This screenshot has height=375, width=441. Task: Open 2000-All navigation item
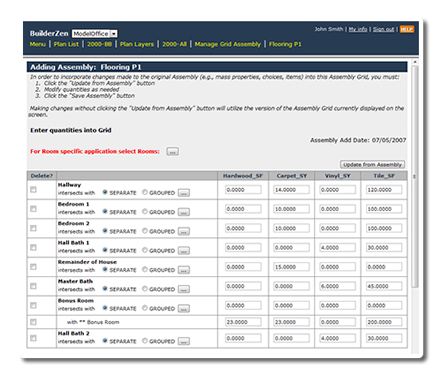pyautogui.click(x=174, y=44)
